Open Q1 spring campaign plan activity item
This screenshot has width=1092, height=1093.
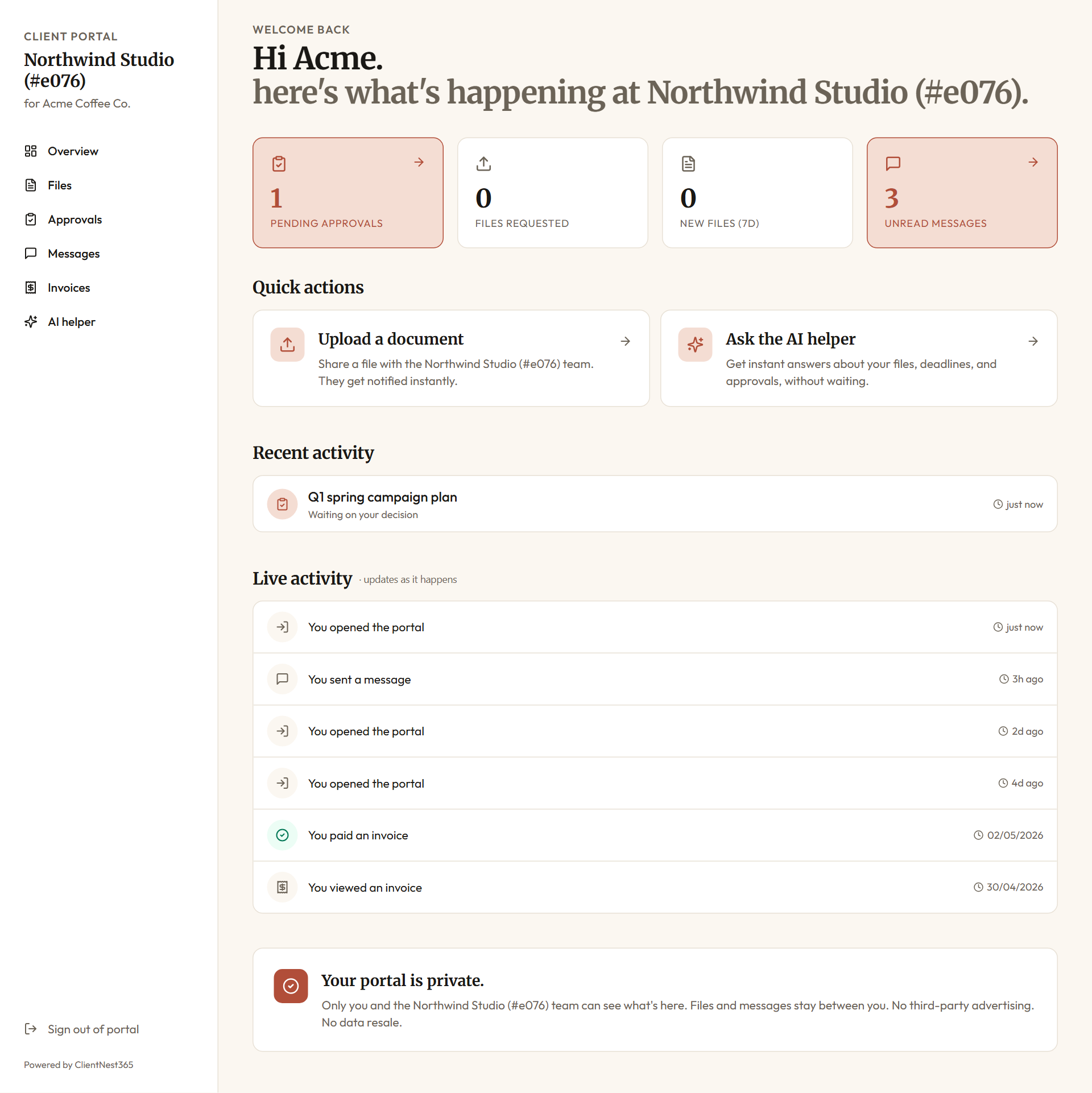655,504
